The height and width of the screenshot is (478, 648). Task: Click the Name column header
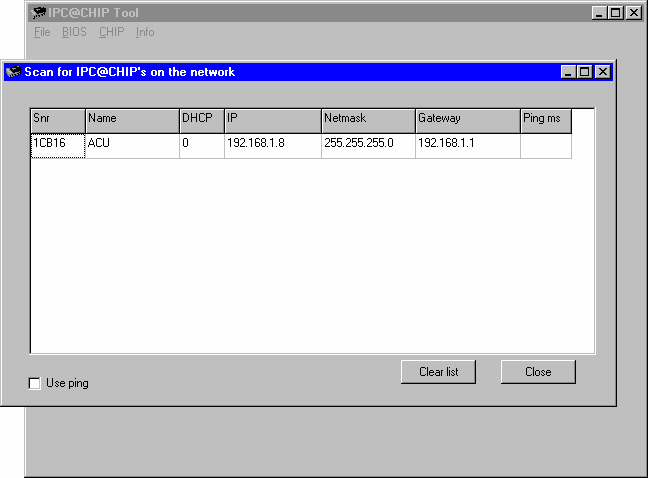coord(132,119)
